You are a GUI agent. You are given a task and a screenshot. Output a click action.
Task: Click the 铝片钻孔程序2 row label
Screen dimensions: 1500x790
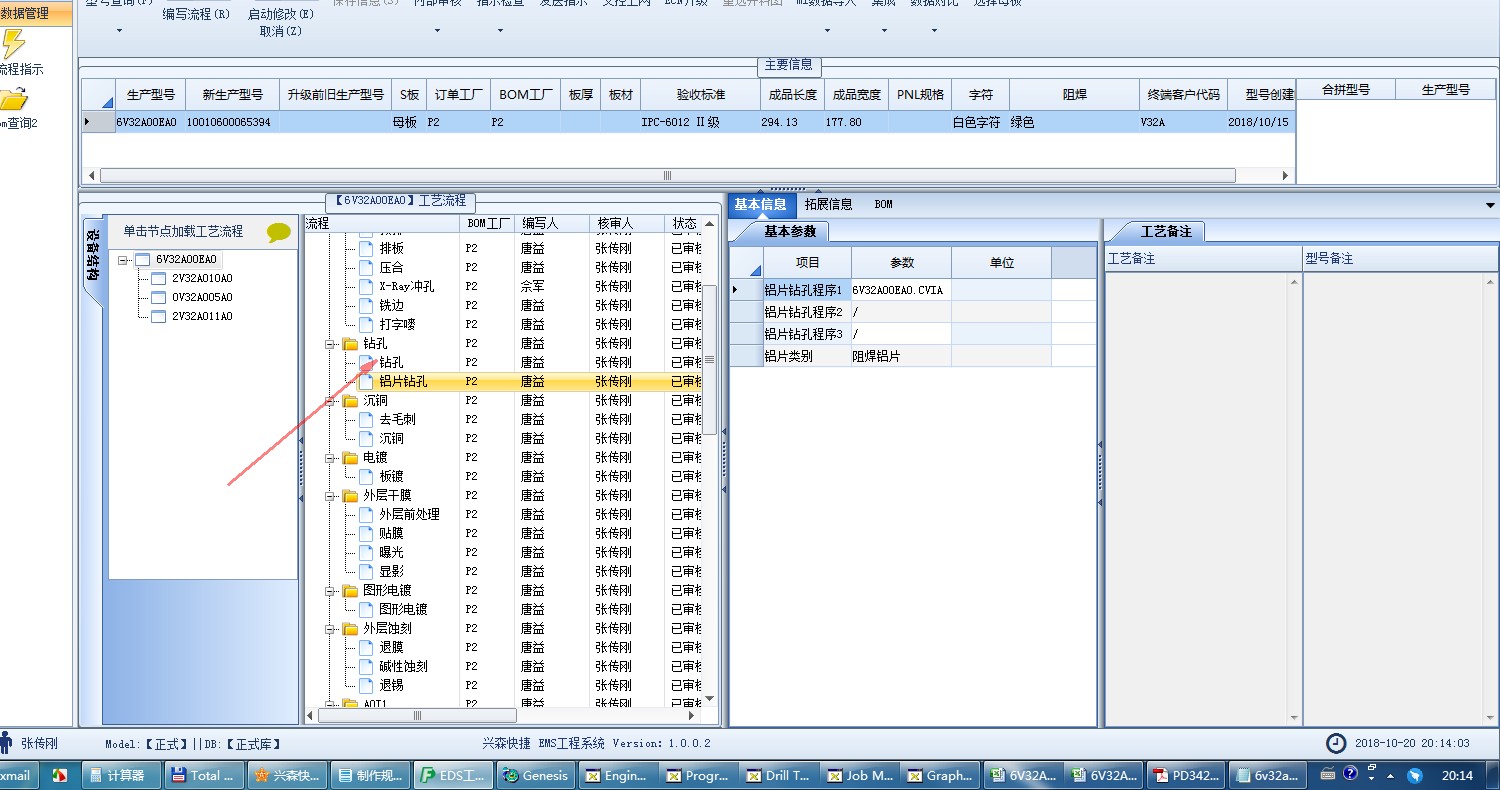coord(807,312)
